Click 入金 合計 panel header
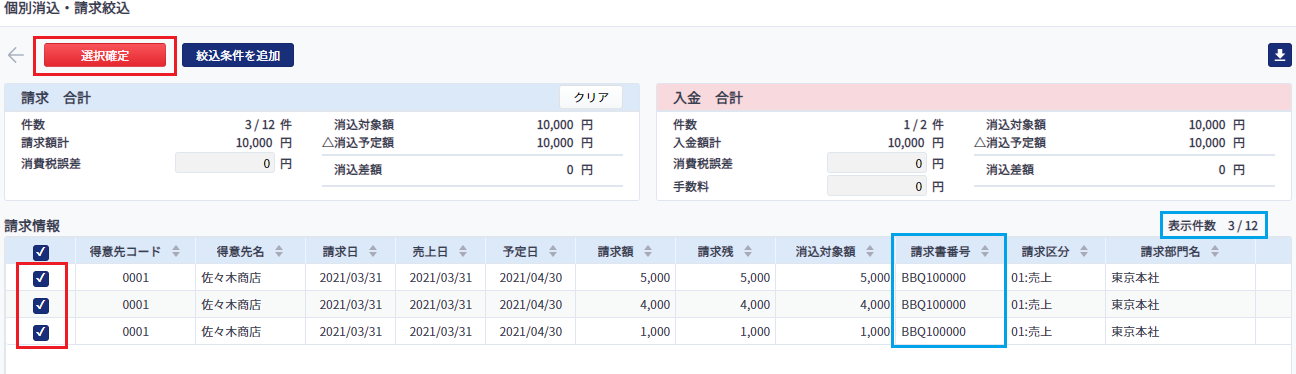The width and height of the screenshot is (1296, 374). coord(974,98)
